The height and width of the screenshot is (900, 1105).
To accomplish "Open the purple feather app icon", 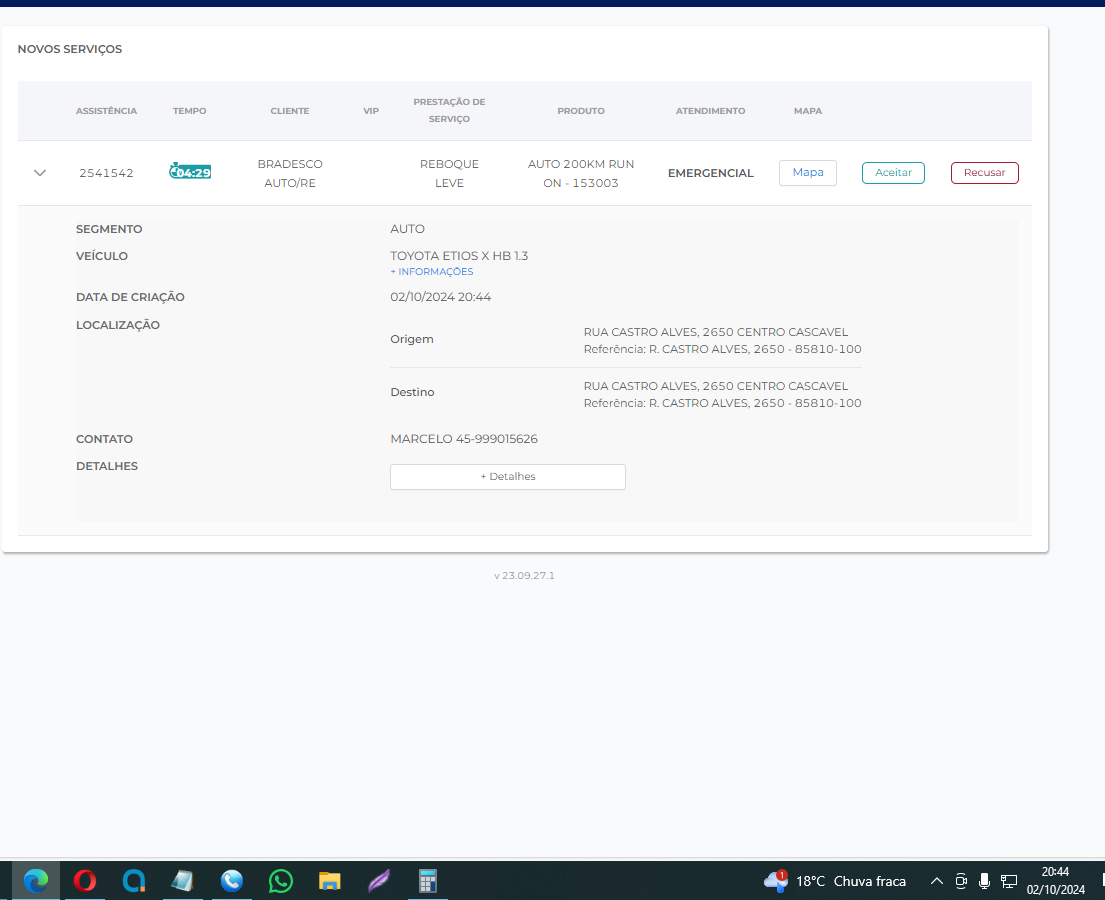I will [379, 881].
